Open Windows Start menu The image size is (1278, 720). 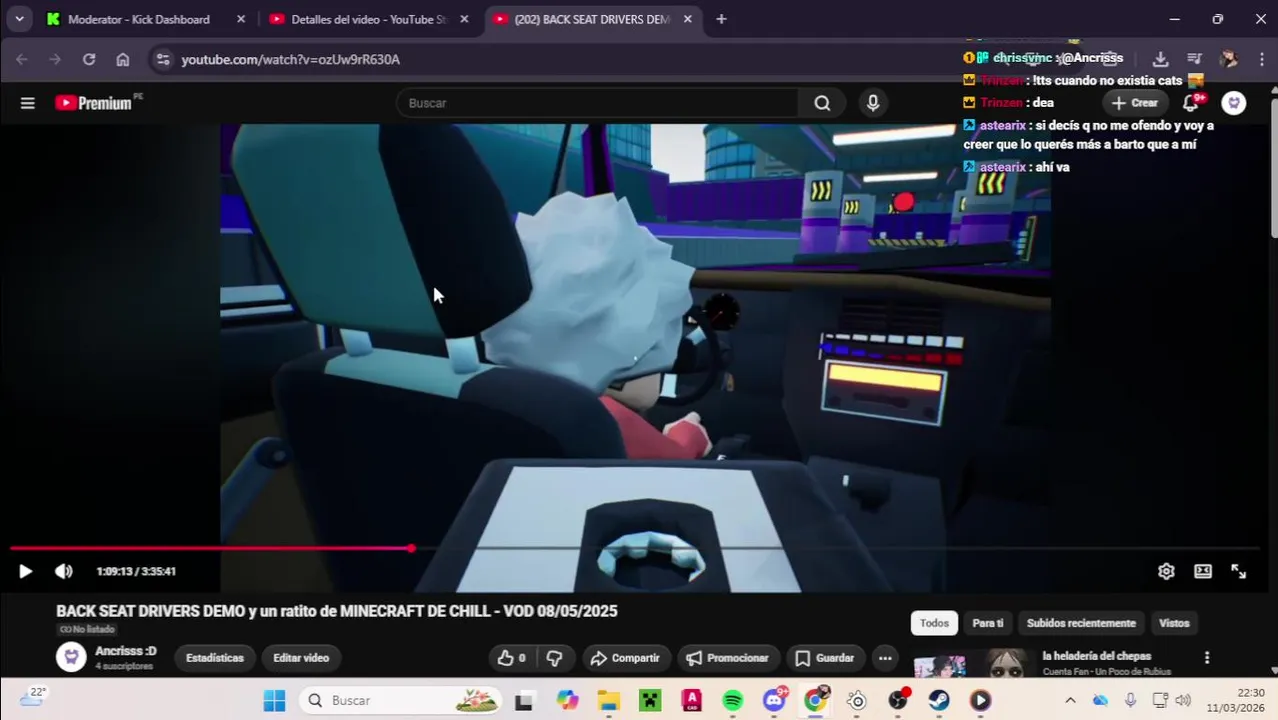click(274, 700)
